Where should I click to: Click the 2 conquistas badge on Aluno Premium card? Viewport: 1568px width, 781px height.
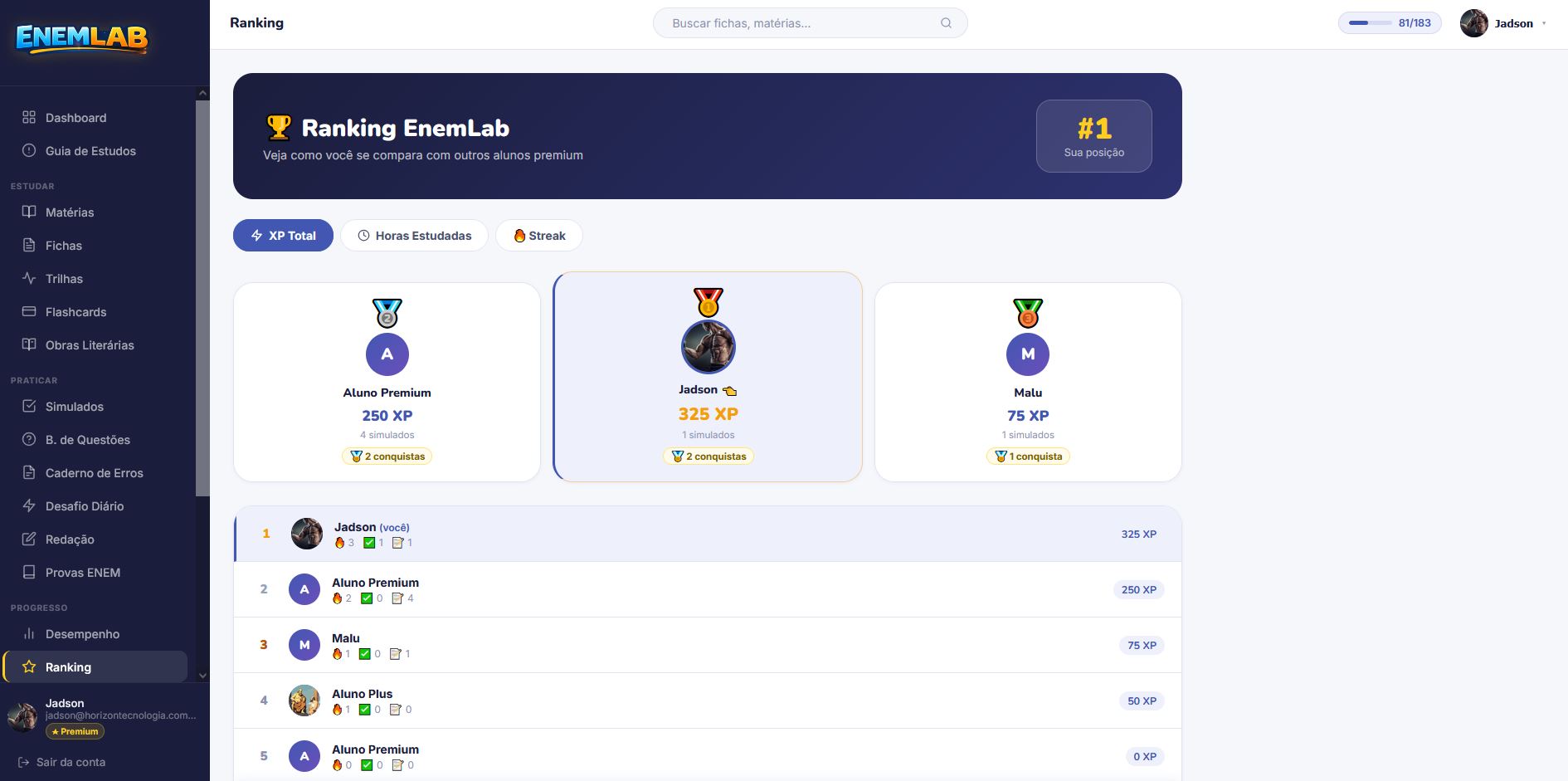387,456
